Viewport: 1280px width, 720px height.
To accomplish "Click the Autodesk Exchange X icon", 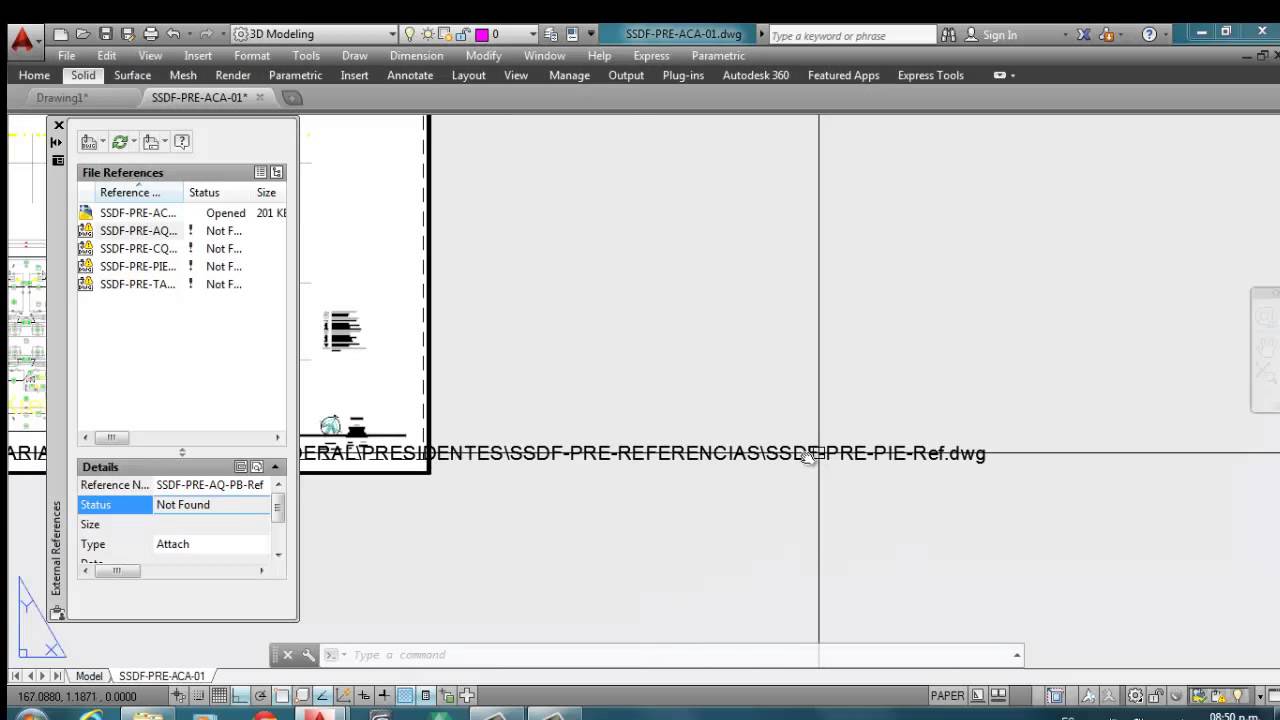I will 1084,34.
